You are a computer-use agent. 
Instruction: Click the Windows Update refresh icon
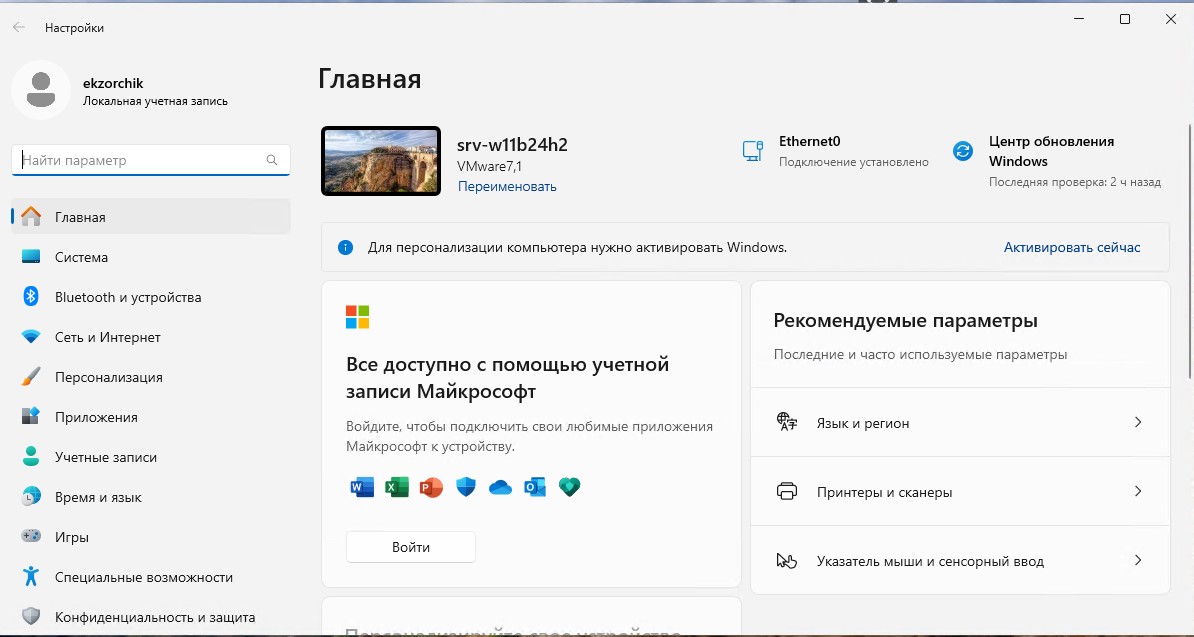click(x=963, y=151)
